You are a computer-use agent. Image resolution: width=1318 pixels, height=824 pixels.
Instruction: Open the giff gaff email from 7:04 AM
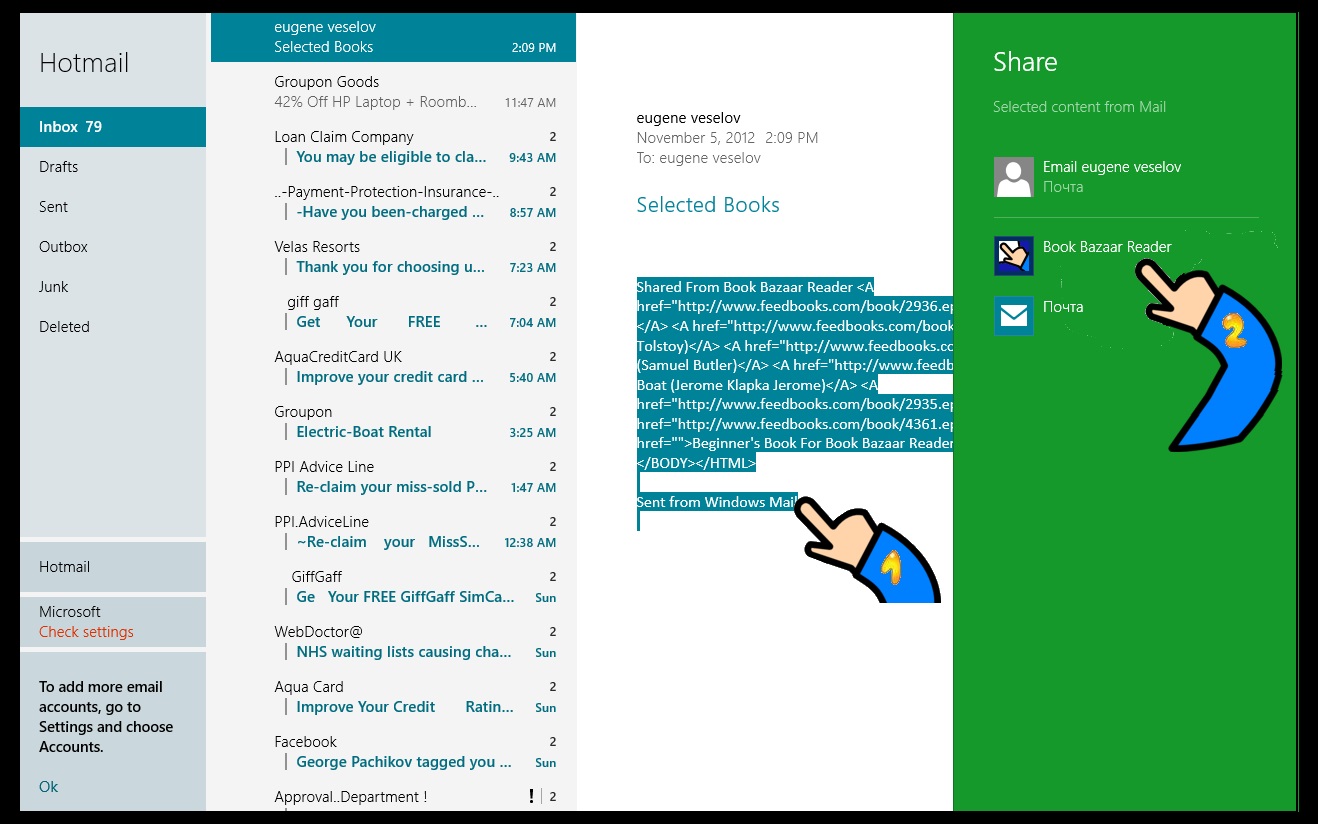pyautogui.click(x=393, y=312)
